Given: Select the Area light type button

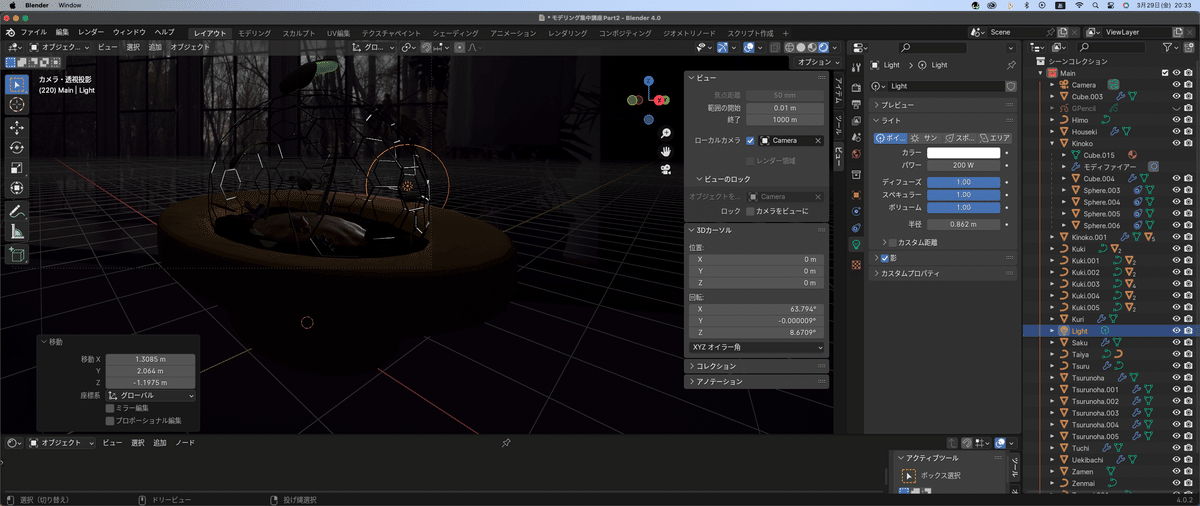Looking at the screenshot, I should click(x=995, y=137).
